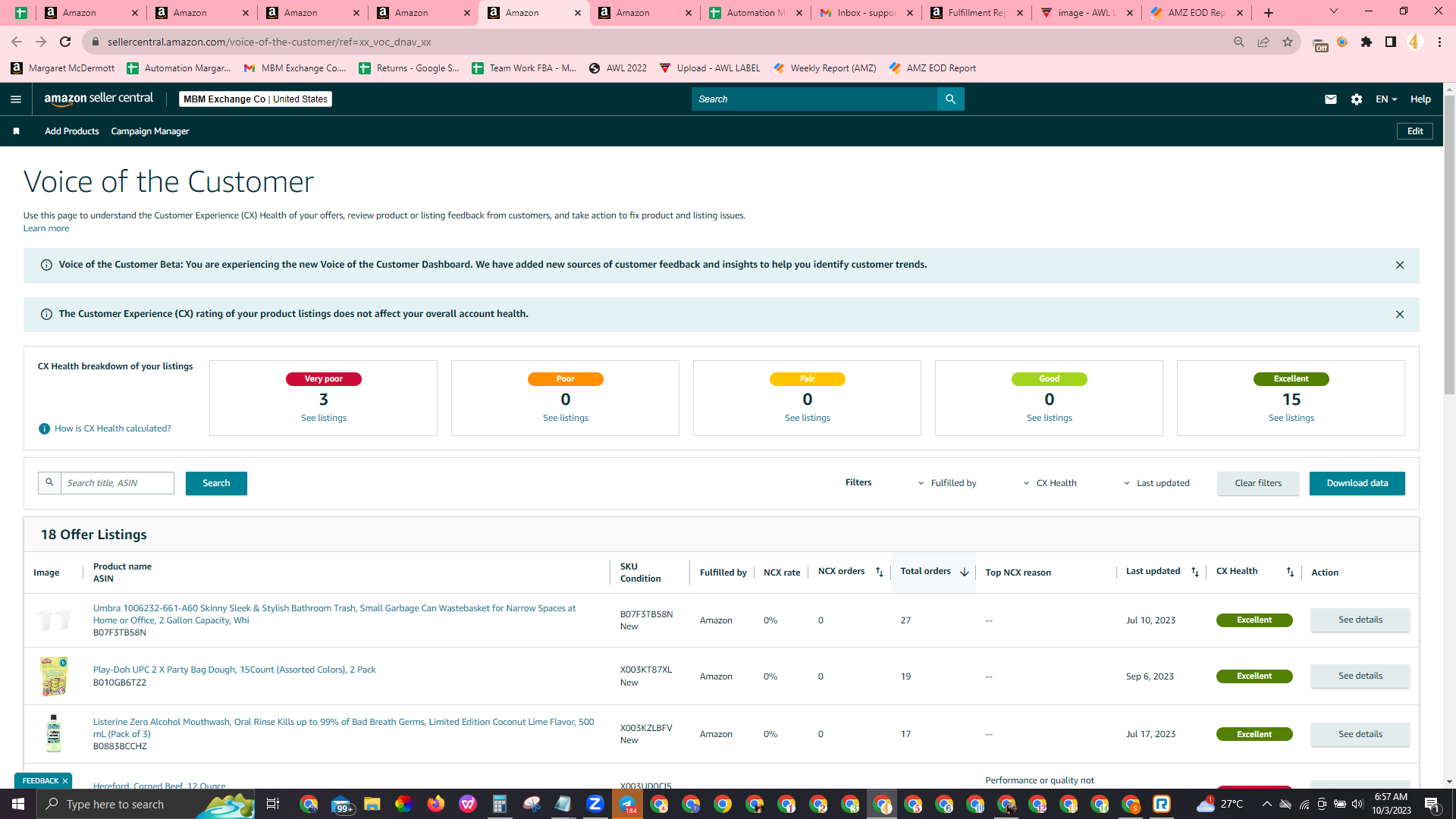Expand the Fulfilled by filter dropdown
The height and width of the screenshot is (819, 1456).
[x=947, y=483]
